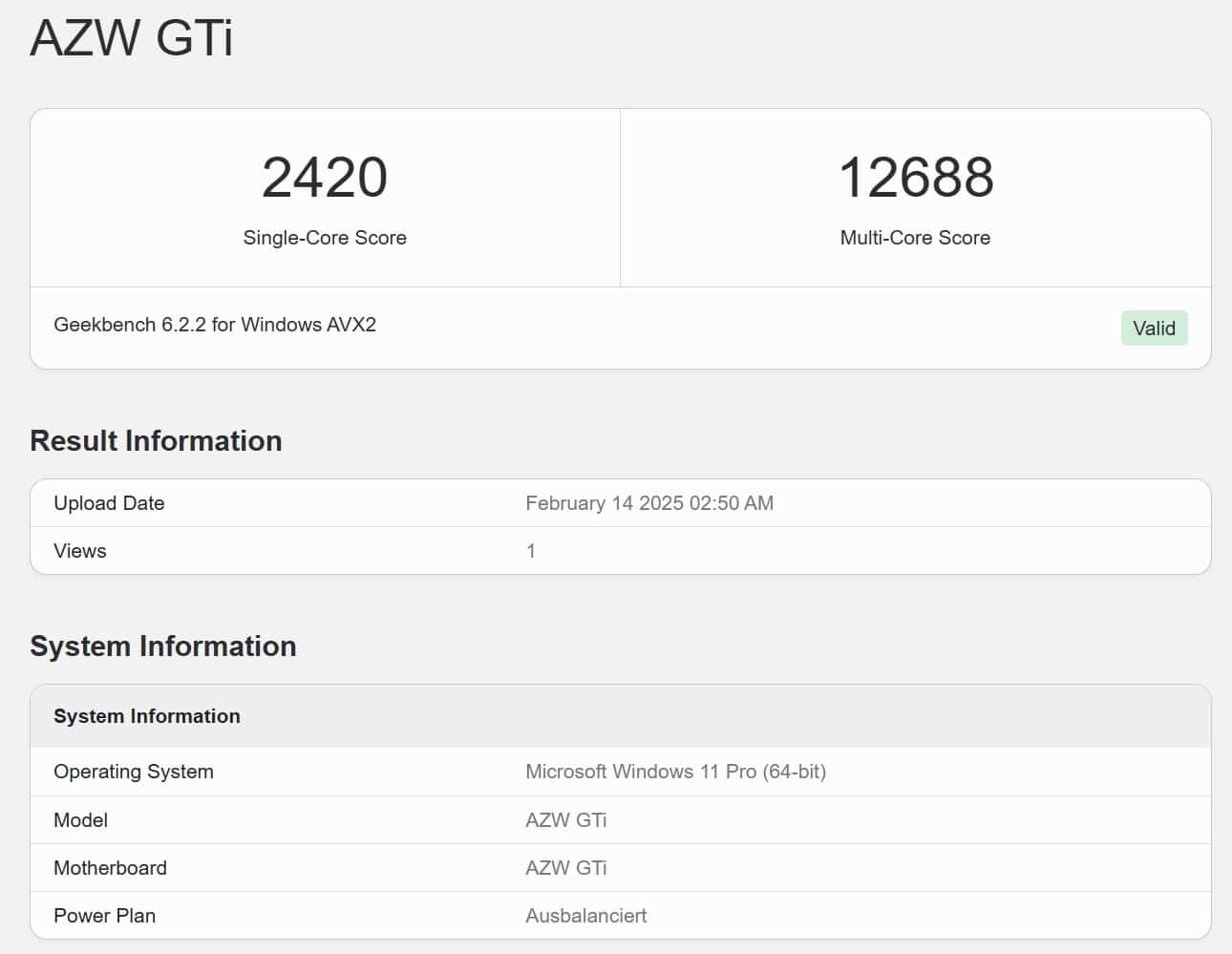Select the Views row label
The image size is (1232, 954).
80,551
